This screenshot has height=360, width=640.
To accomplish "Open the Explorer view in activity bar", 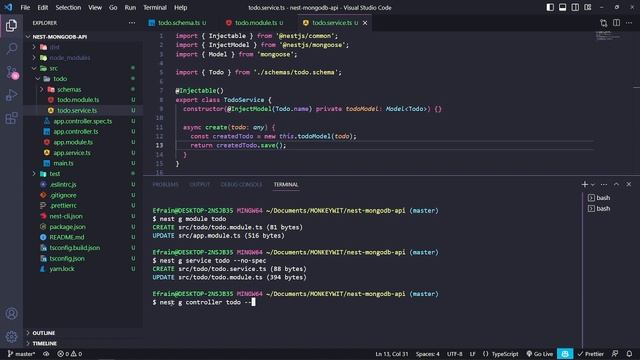I will [x=11, y=25].
